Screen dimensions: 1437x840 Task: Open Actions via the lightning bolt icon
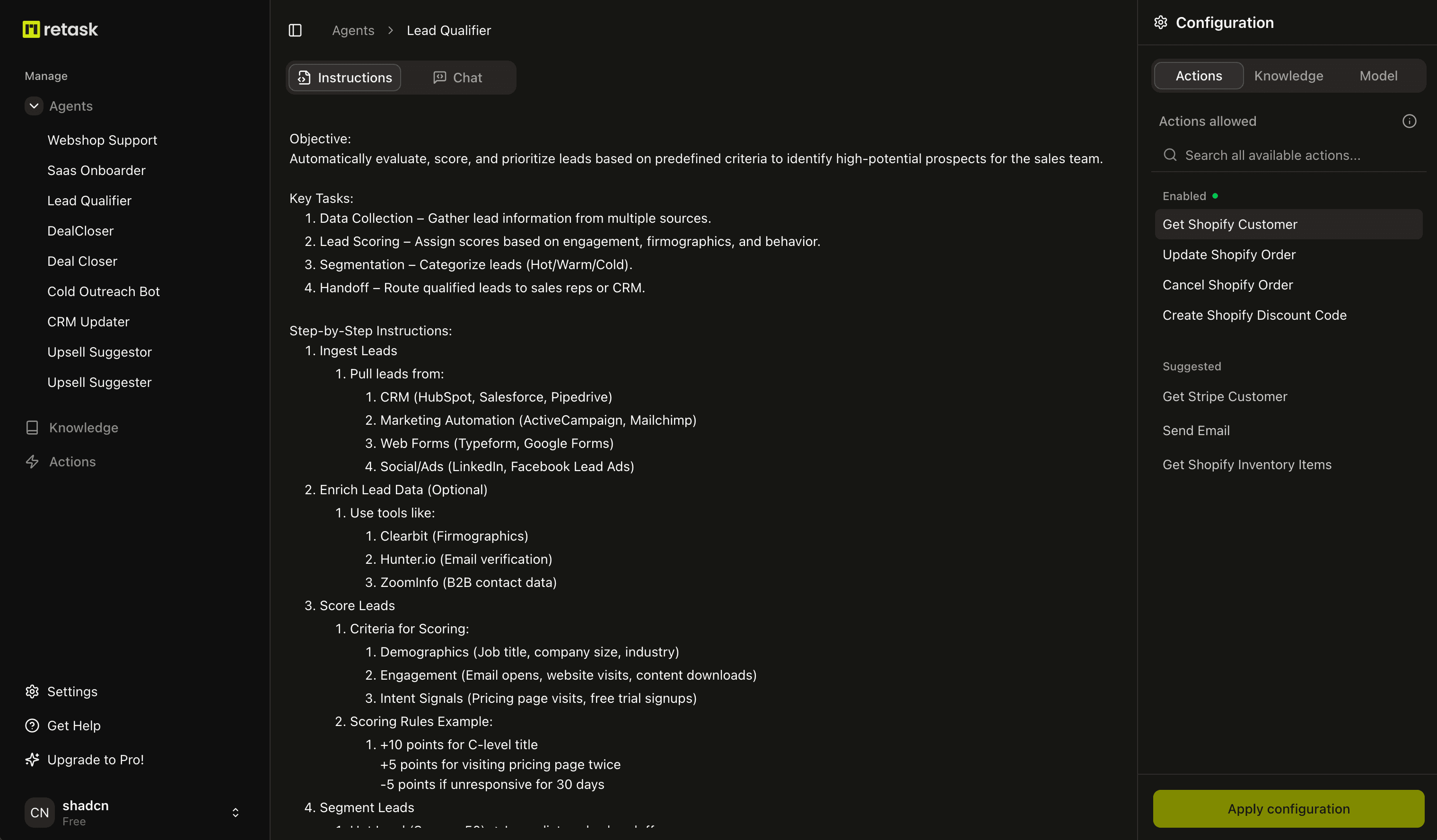coord(32,462)
